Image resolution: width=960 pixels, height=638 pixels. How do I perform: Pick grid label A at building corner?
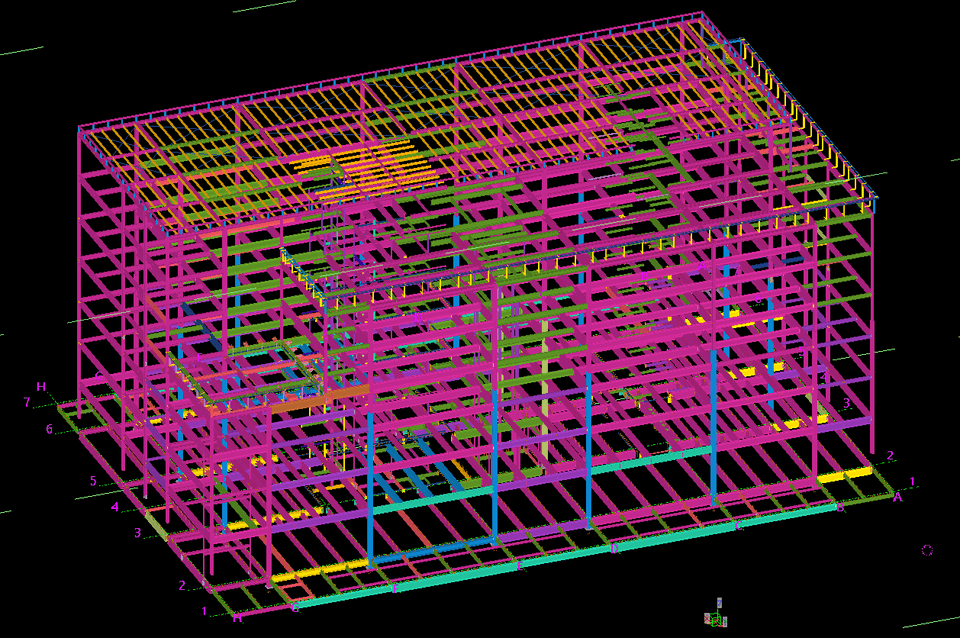[x=898, y=496]
